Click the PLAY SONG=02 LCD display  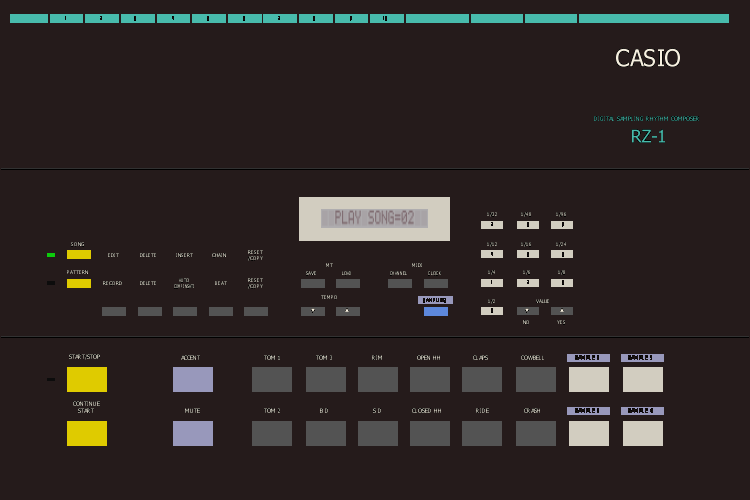pyautogui.click(x=374, y=218)
